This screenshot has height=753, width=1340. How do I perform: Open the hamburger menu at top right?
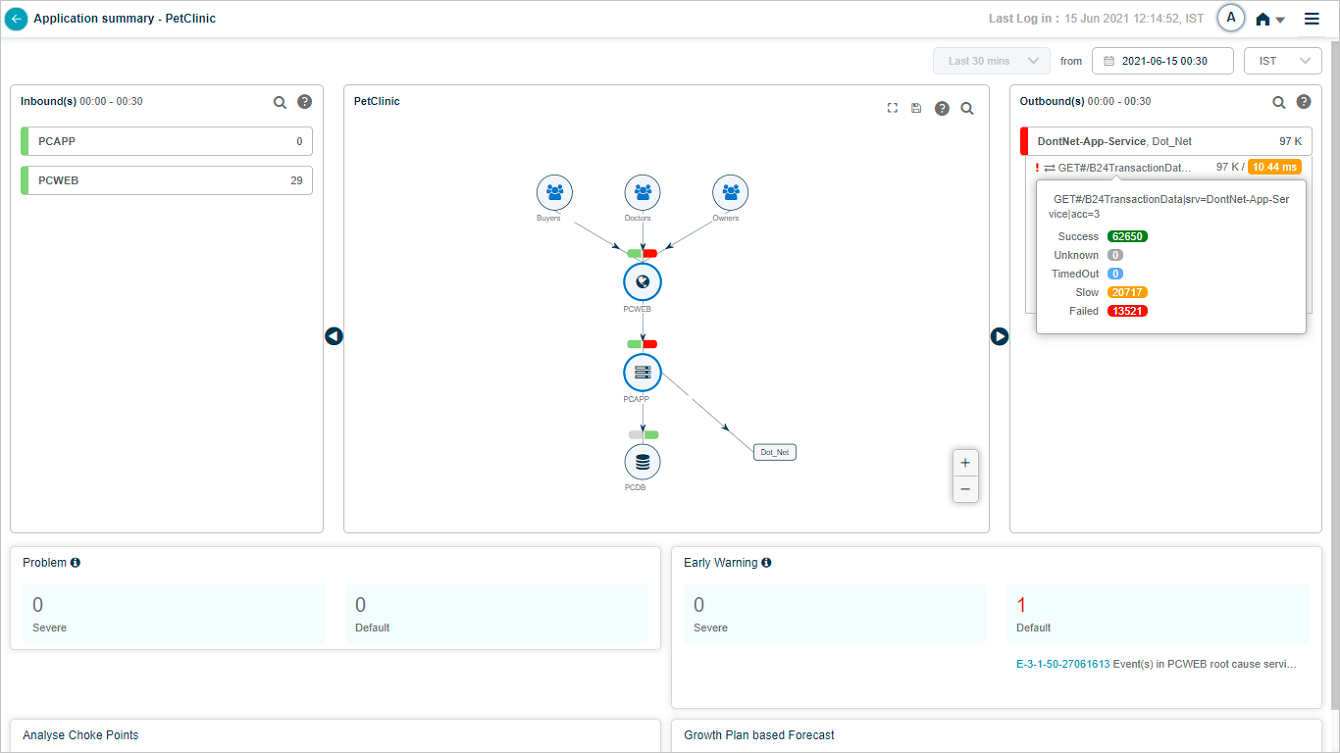[x=1311, y=19]
